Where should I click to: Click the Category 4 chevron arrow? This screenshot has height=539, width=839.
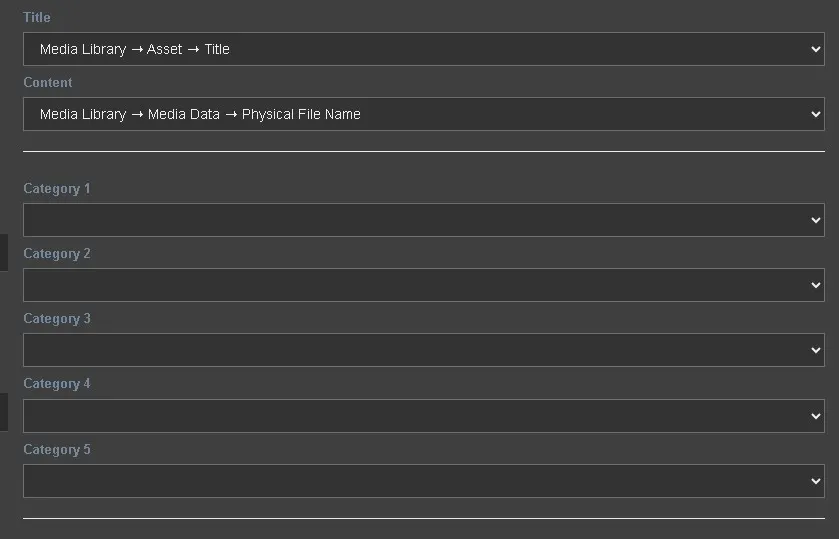(x=816, y=416)
